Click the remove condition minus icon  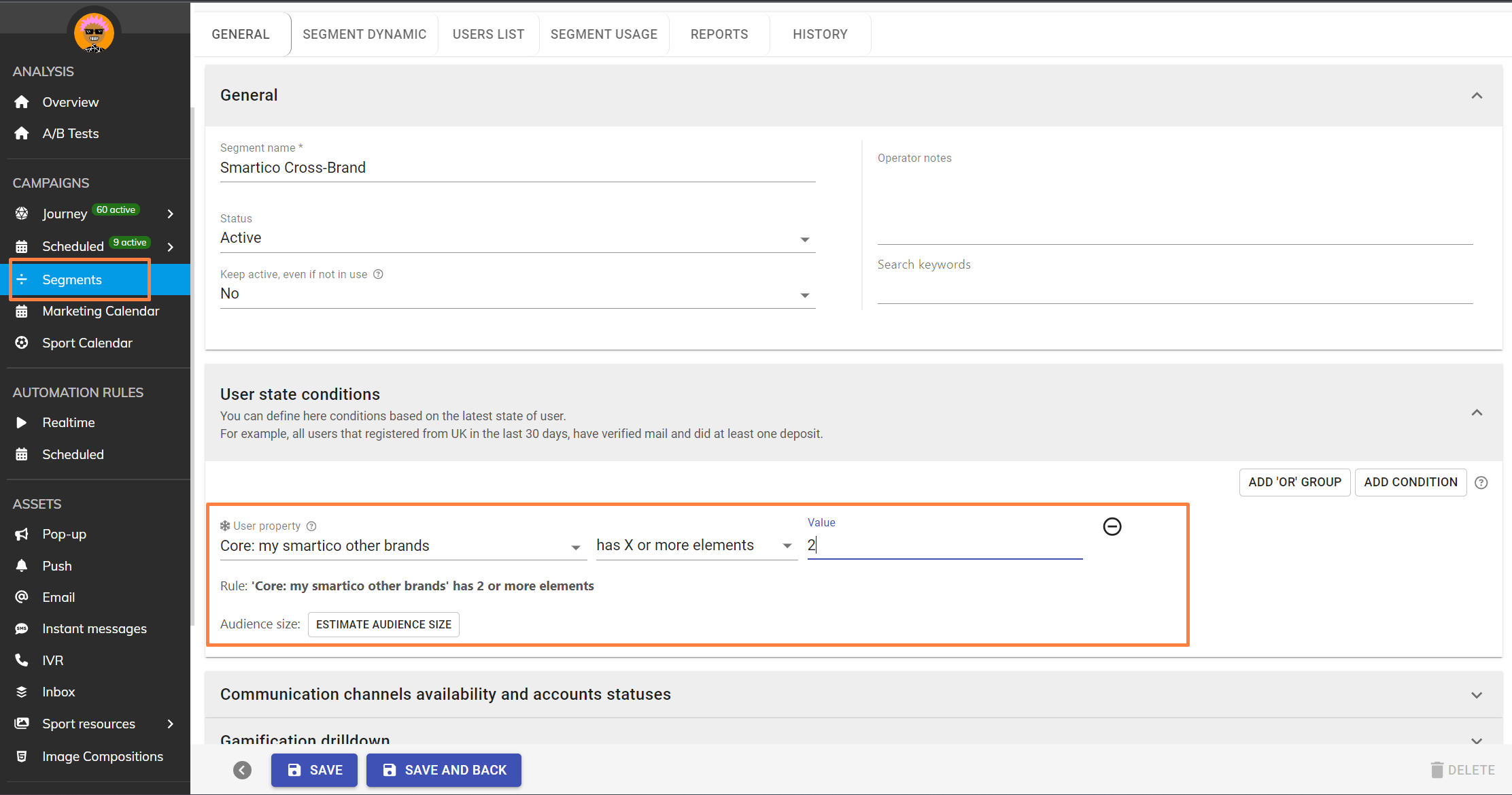(1112, 526)
